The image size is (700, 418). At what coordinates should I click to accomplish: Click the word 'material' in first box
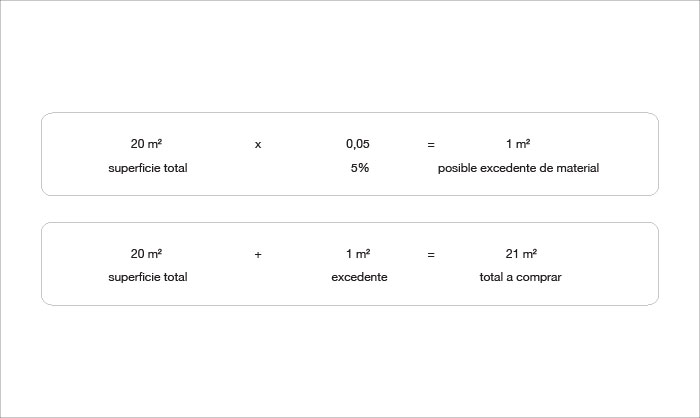coord(577,168)
